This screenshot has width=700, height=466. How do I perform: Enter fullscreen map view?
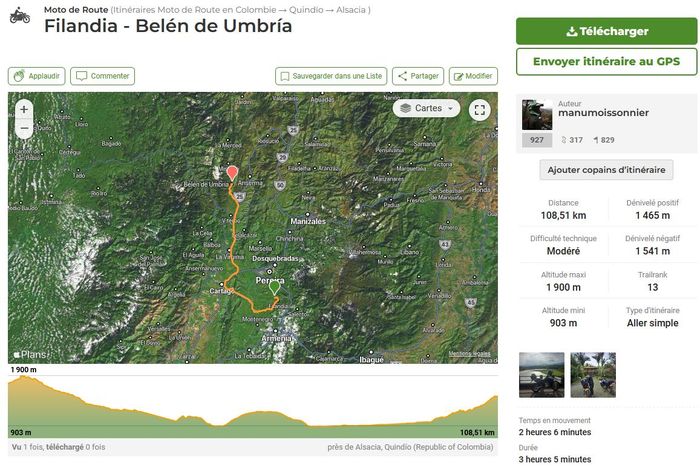(479, 110)
